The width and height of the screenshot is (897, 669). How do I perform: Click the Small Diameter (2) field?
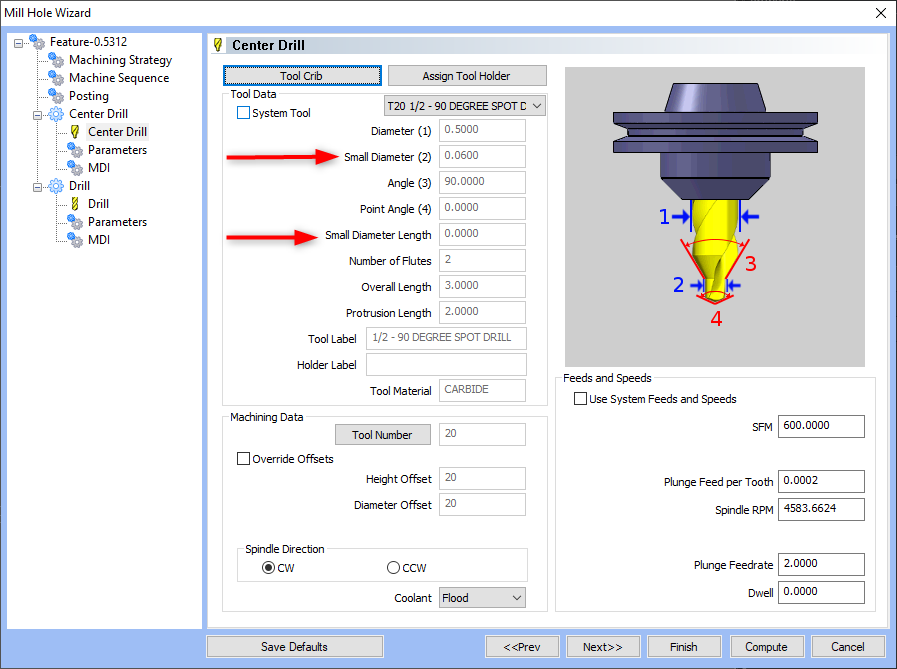(x=482, y=156)
